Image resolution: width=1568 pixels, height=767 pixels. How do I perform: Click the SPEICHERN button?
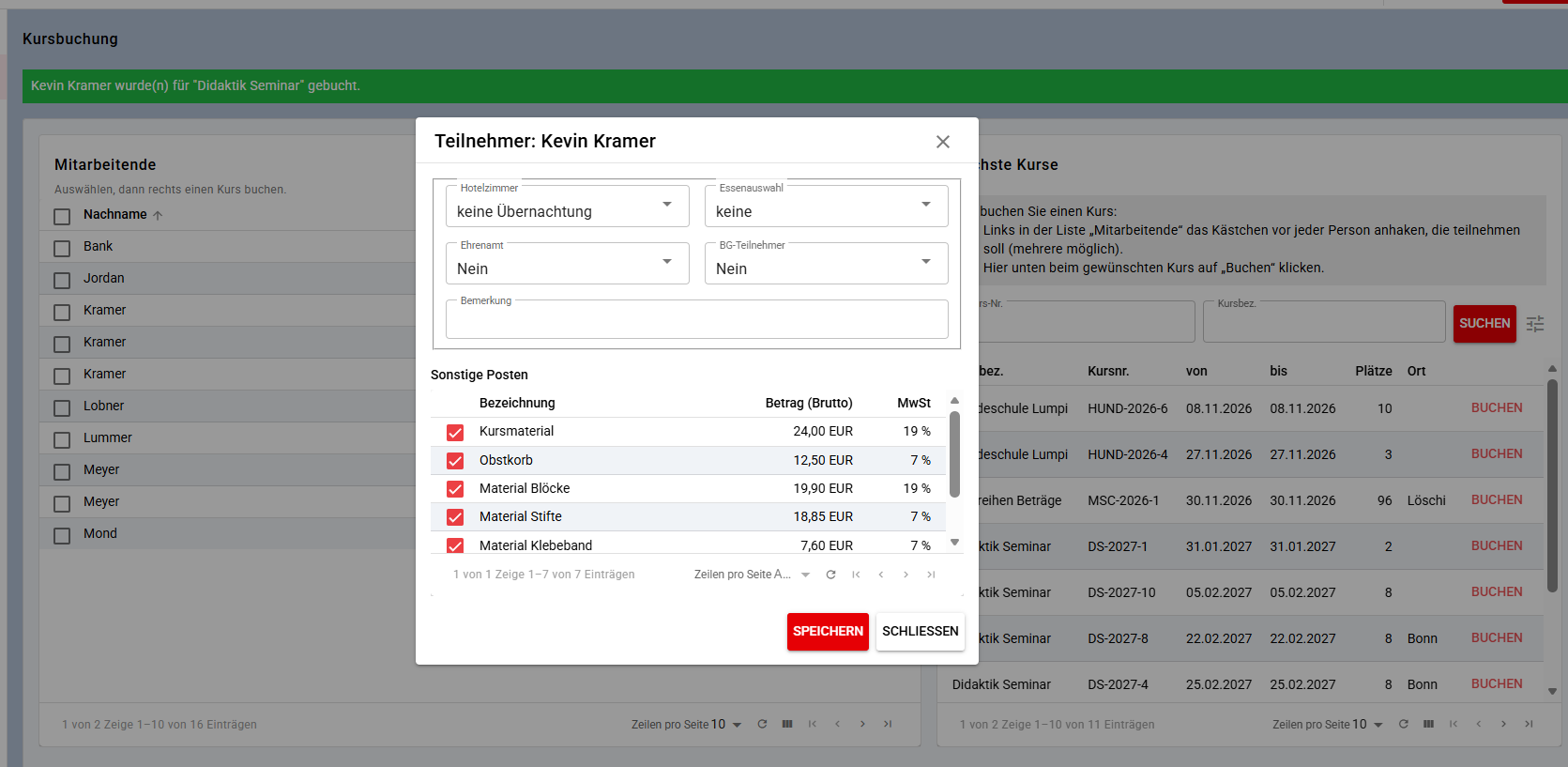coord(828,632)
